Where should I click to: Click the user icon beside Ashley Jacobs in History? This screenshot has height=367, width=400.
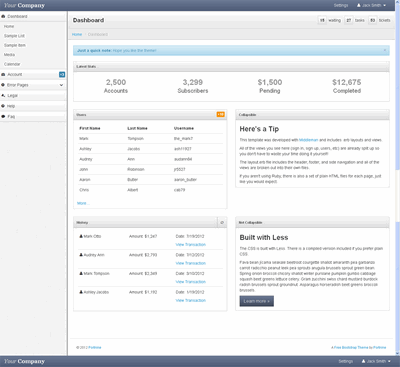click(81, 292)
